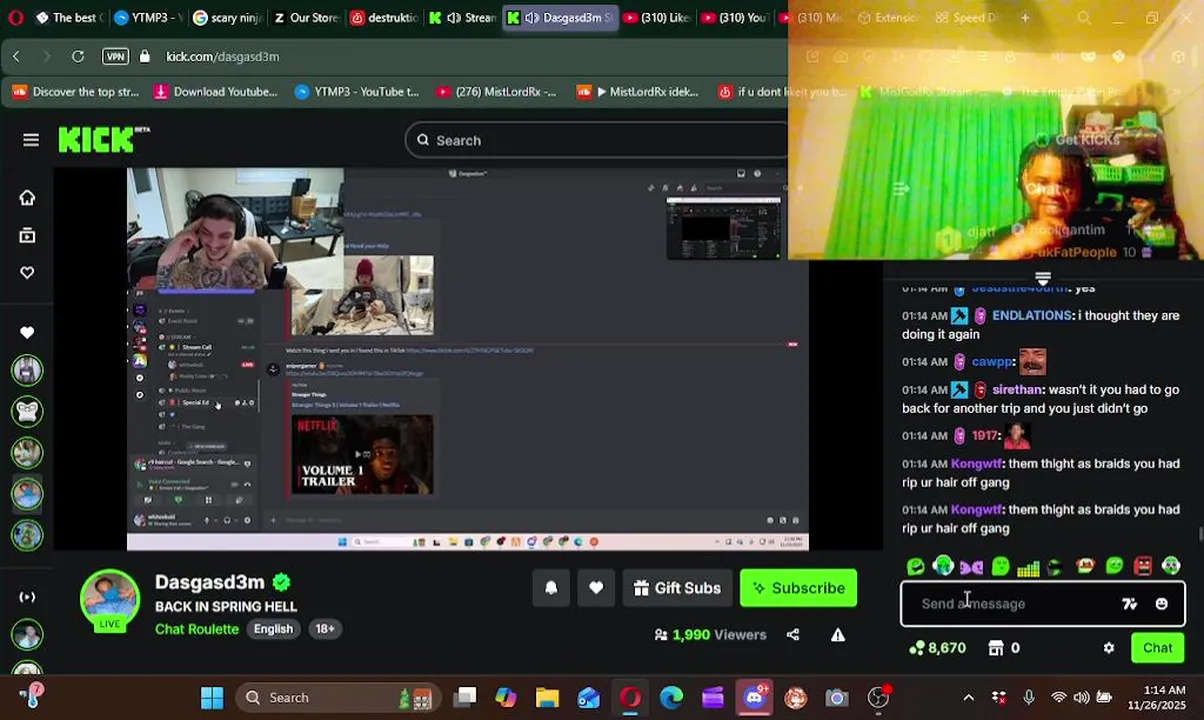This screenshot has height=720, width=1204.
Task: Insert the first green speech emote
Action: (915, 567)
